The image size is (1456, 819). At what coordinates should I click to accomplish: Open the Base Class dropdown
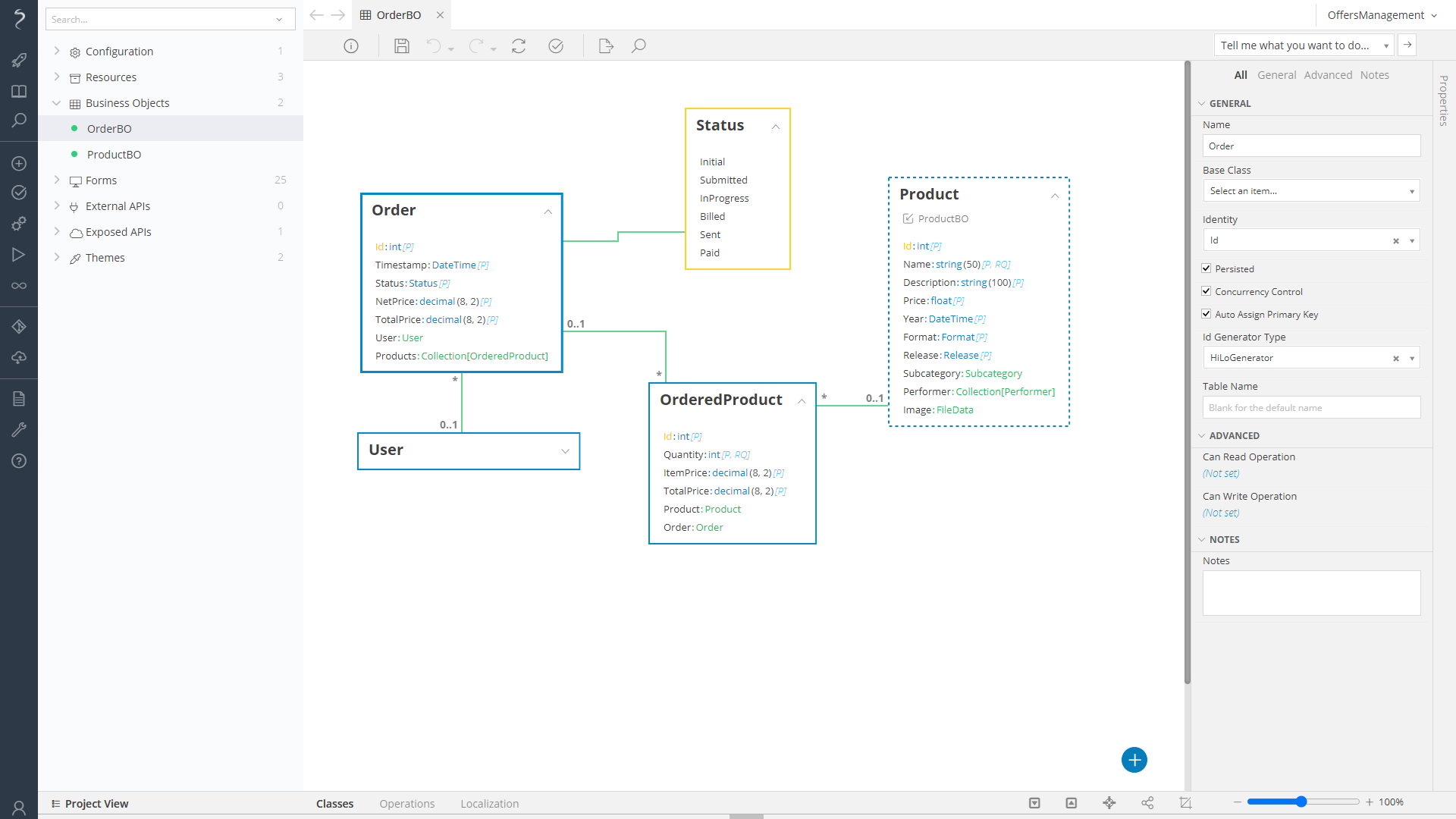point(1310,191)
